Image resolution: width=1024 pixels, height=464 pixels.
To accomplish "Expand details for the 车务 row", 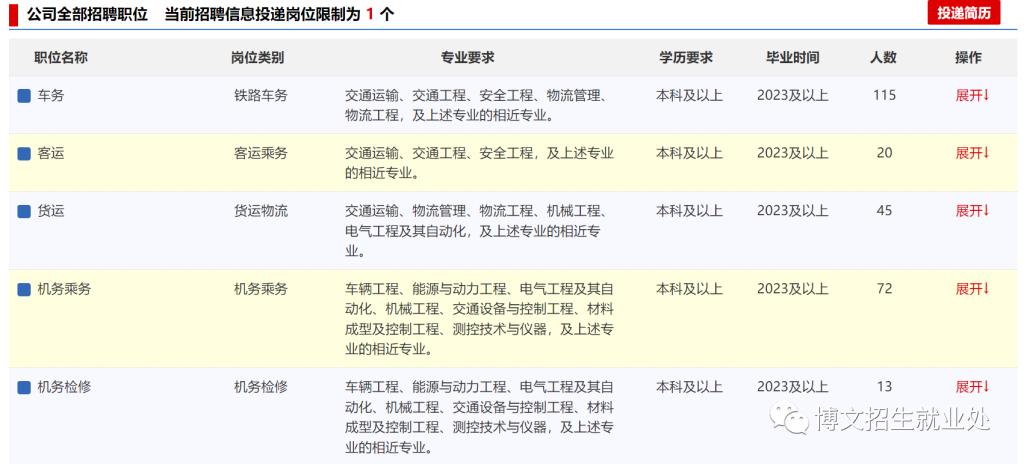I will coord(971,96).
